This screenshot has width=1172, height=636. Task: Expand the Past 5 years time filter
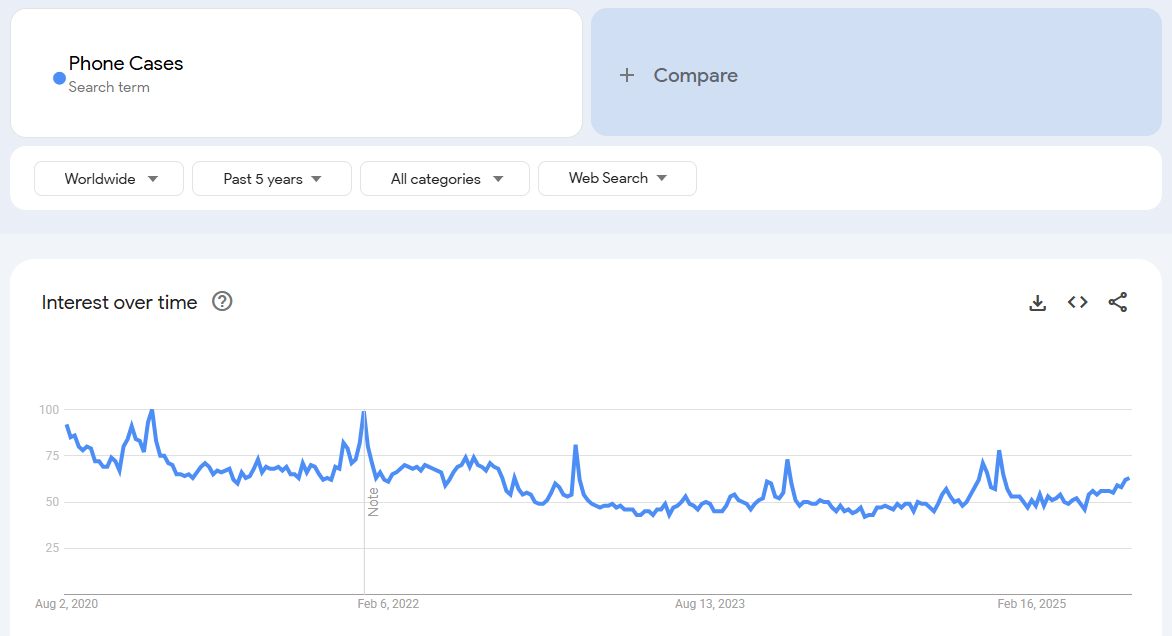[272, 179]
